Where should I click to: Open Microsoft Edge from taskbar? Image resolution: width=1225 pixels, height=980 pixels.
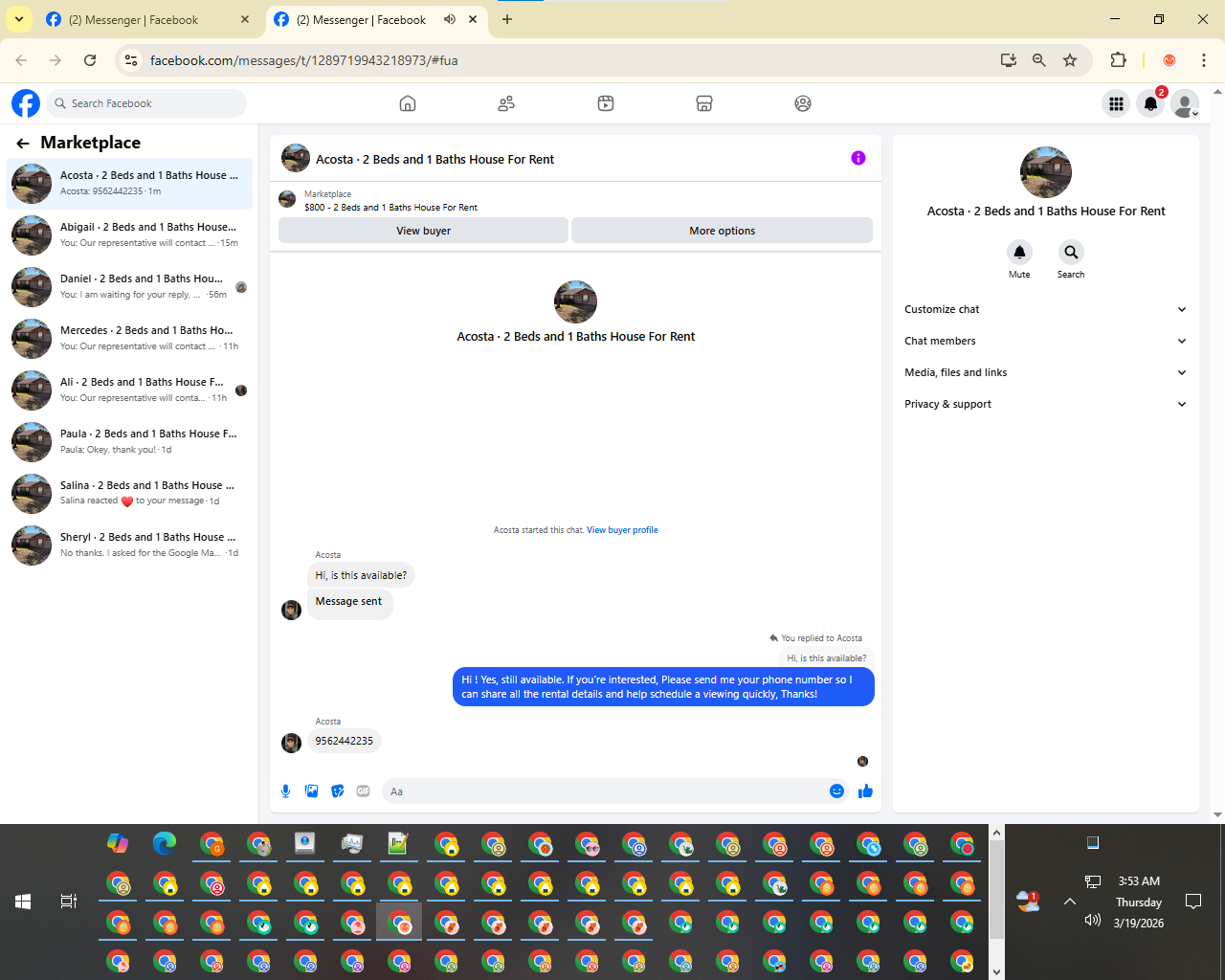coord(165,843)
